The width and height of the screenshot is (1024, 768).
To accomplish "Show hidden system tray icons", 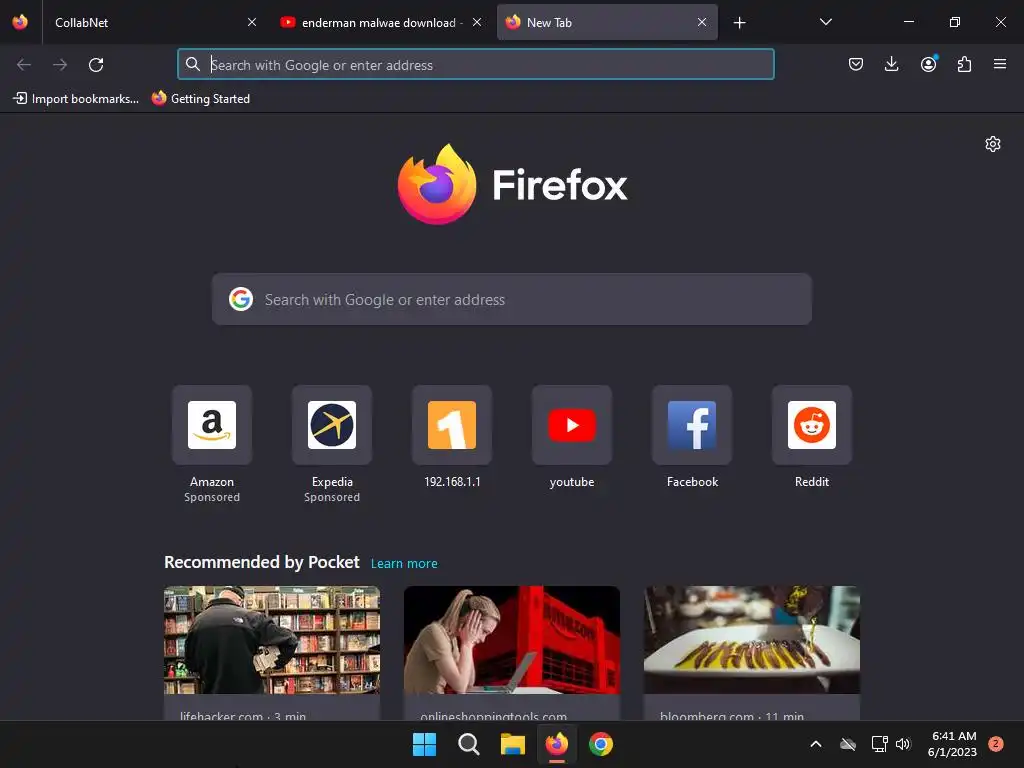I will [816, 744].
